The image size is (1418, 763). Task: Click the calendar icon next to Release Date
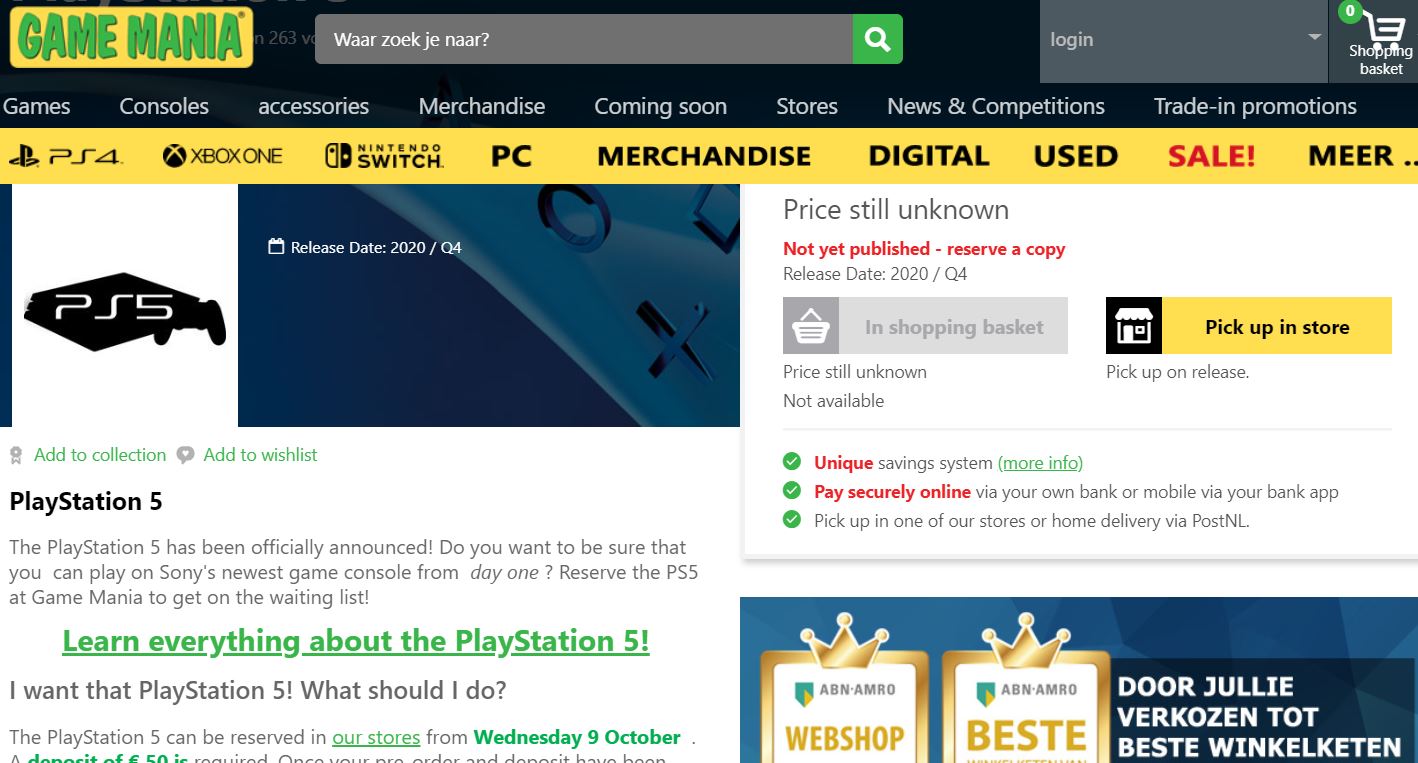click(x=276, y=247)
